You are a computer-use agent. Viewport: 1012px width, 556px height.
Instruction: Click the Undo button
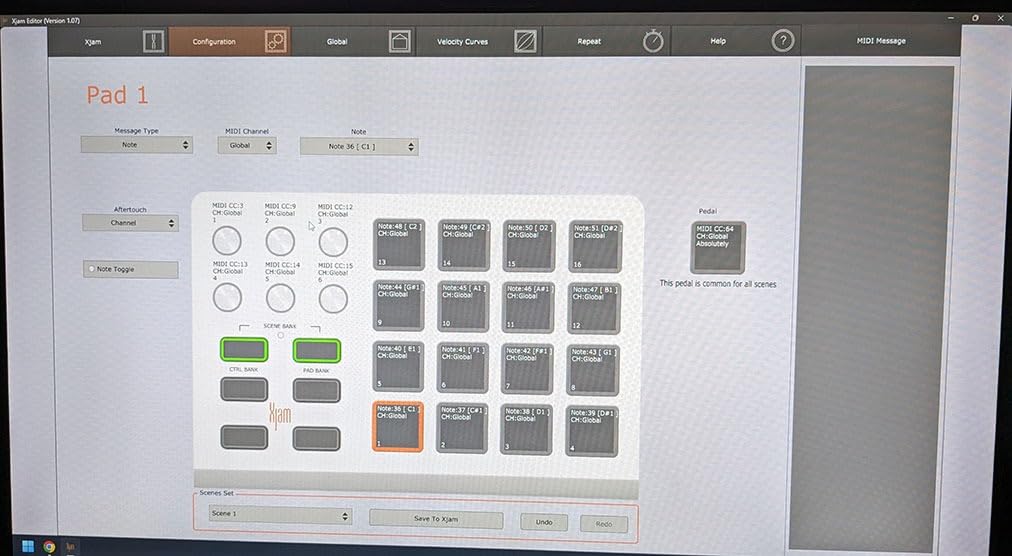(544, 522)
